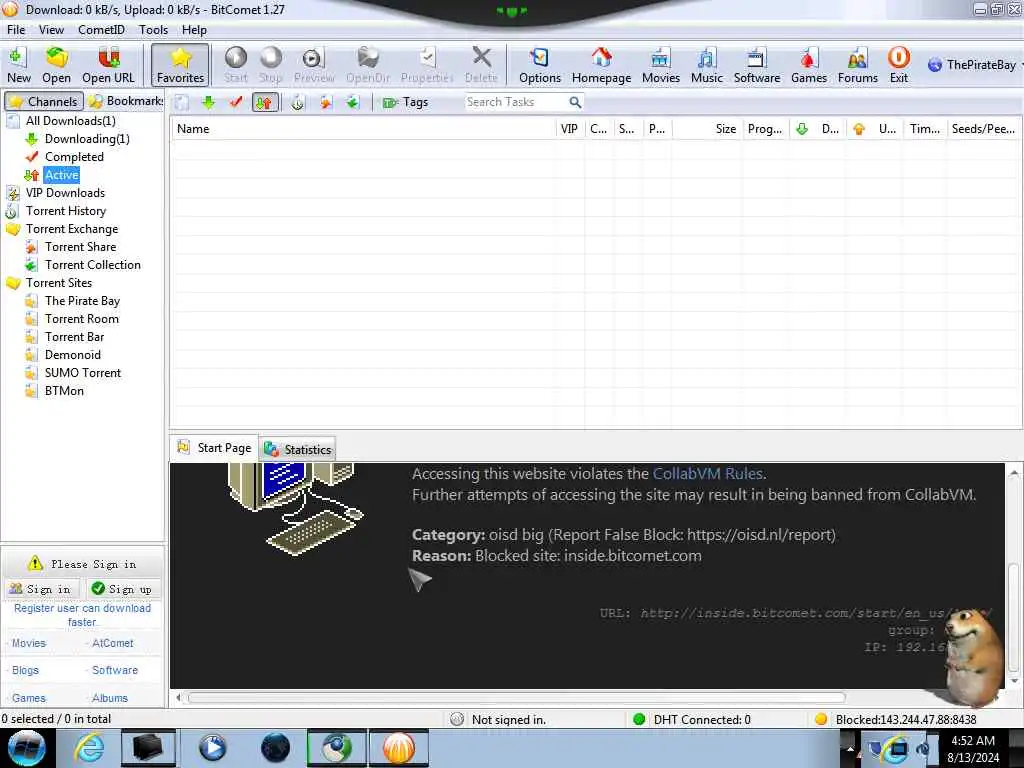Image resolution: width=1024 pixels, height=768 pixels.
Task: Sort task list by Size column
Action: click(x=707, y=129)
